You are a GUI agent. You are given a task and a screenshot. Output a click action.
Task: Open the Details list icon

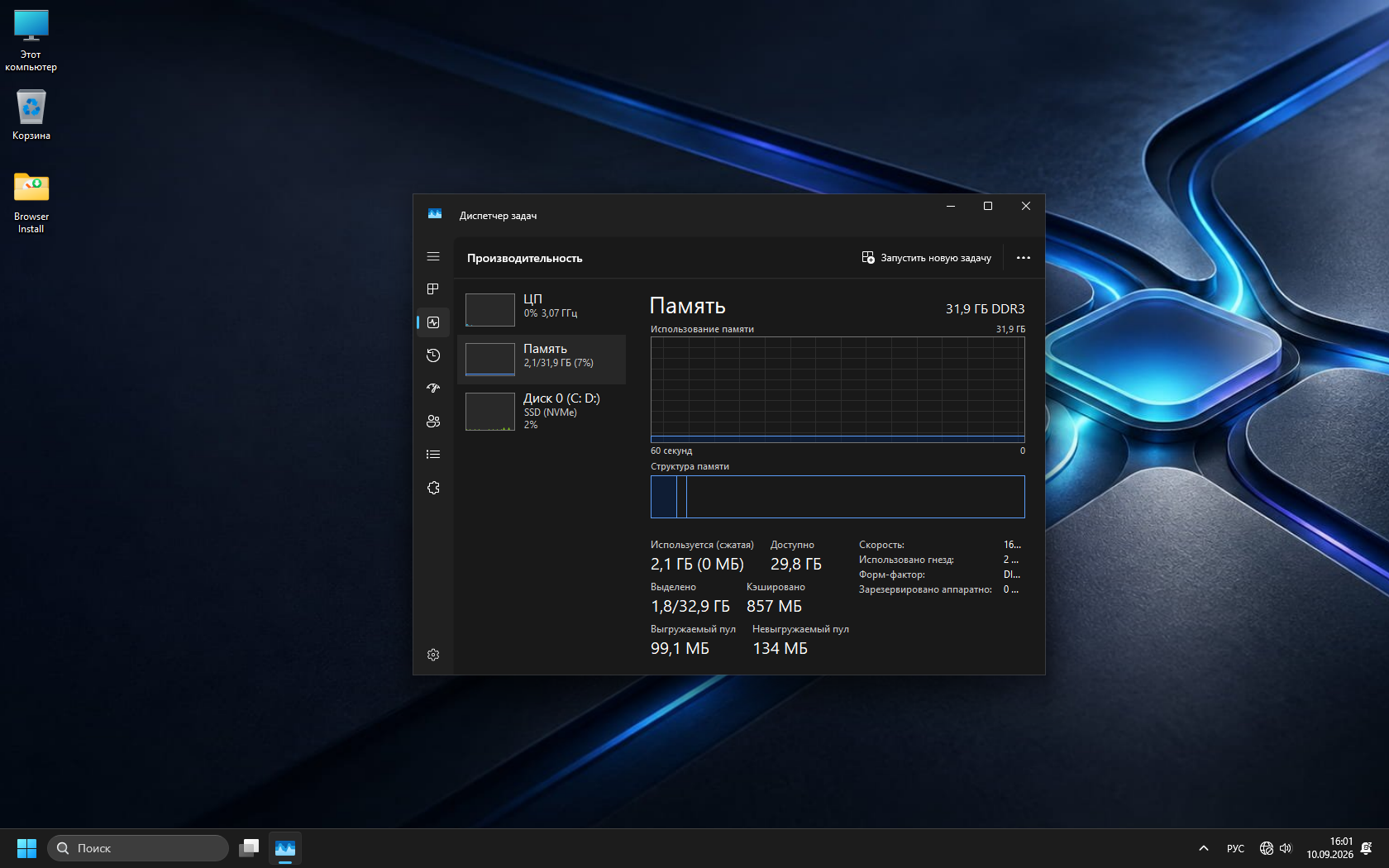tap(433, 455)
